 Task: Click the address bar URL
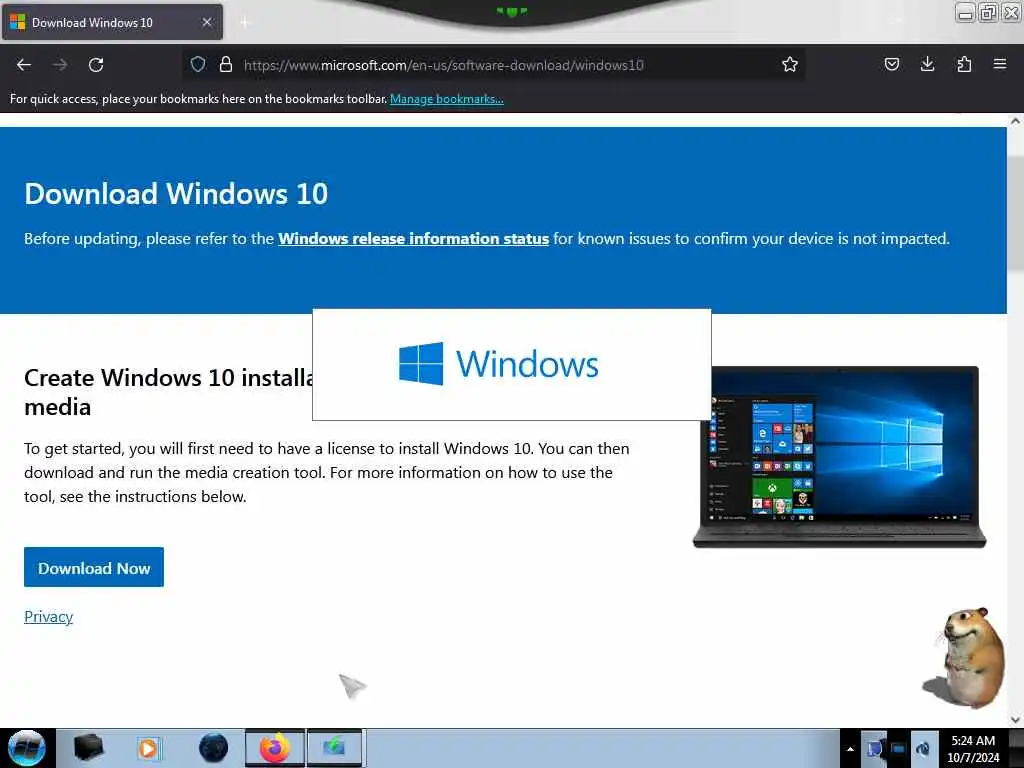(443, 65)
